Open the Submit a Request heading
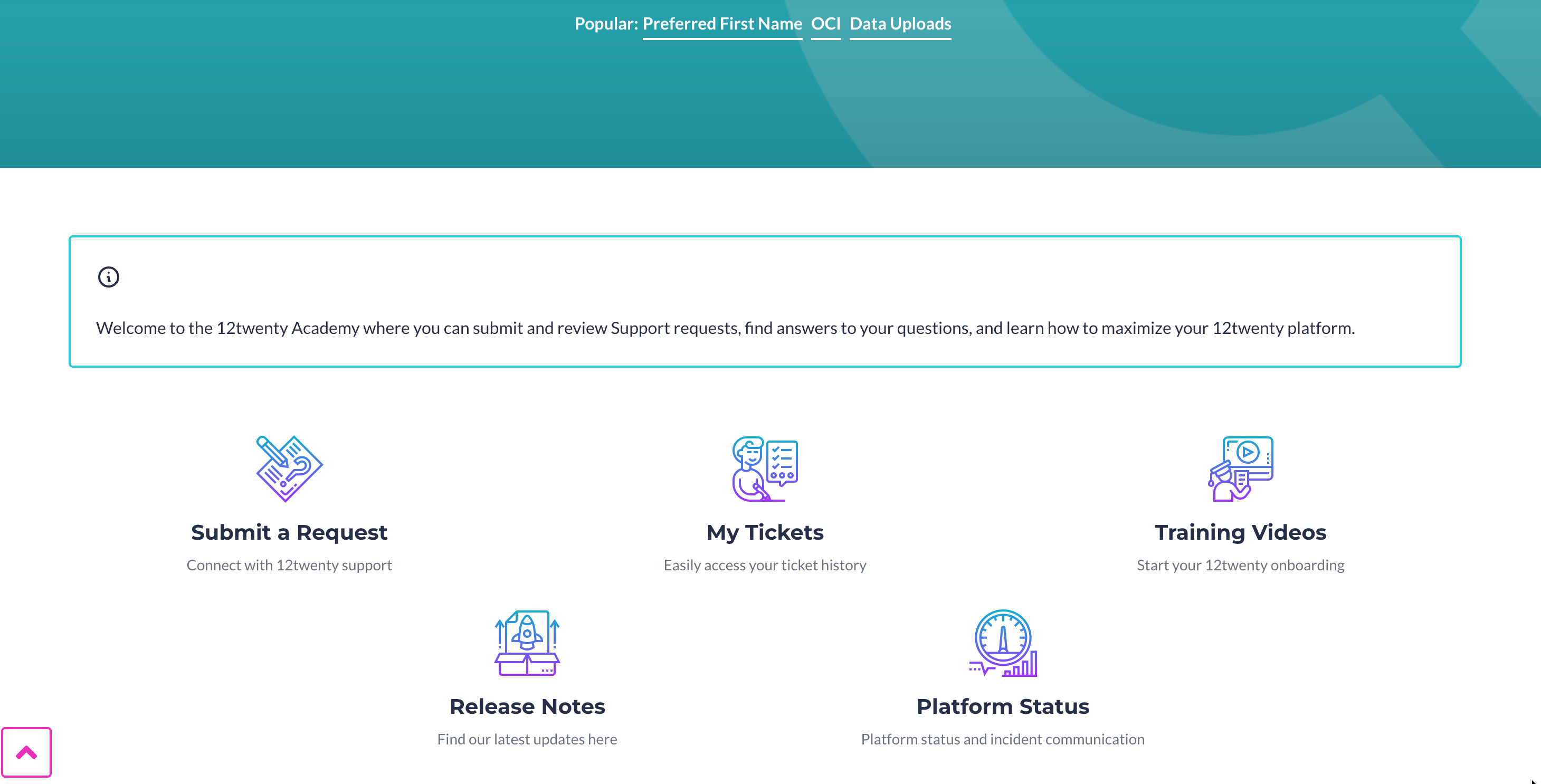 coord(289,532)
